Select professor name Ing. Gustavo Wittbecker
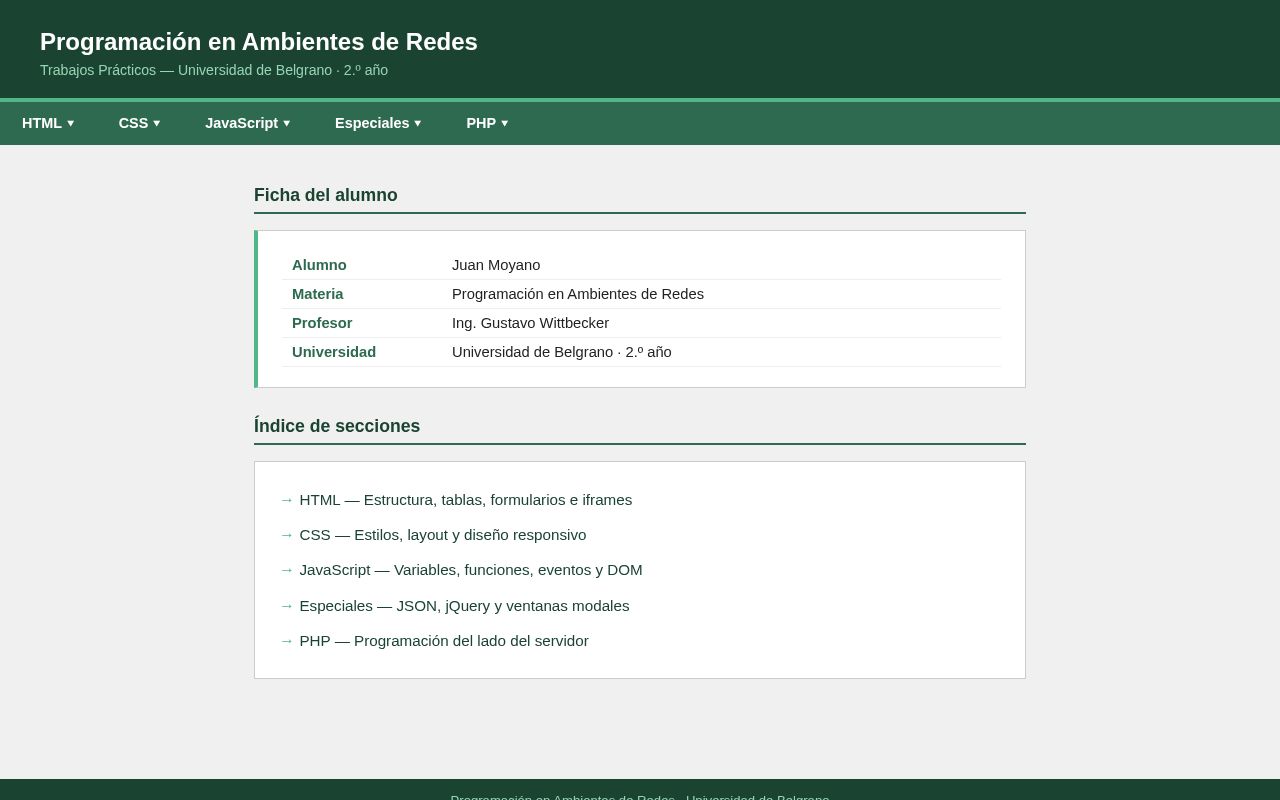This screenshot has width=1280, height=800. [530, 323]
